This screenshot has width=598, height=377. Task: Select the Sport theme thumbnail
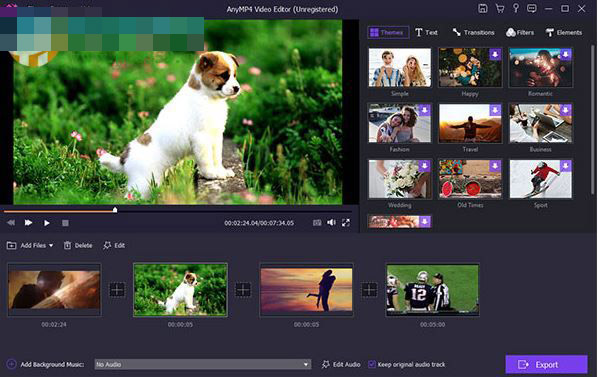pyautogui.click(x=540, y=179)
